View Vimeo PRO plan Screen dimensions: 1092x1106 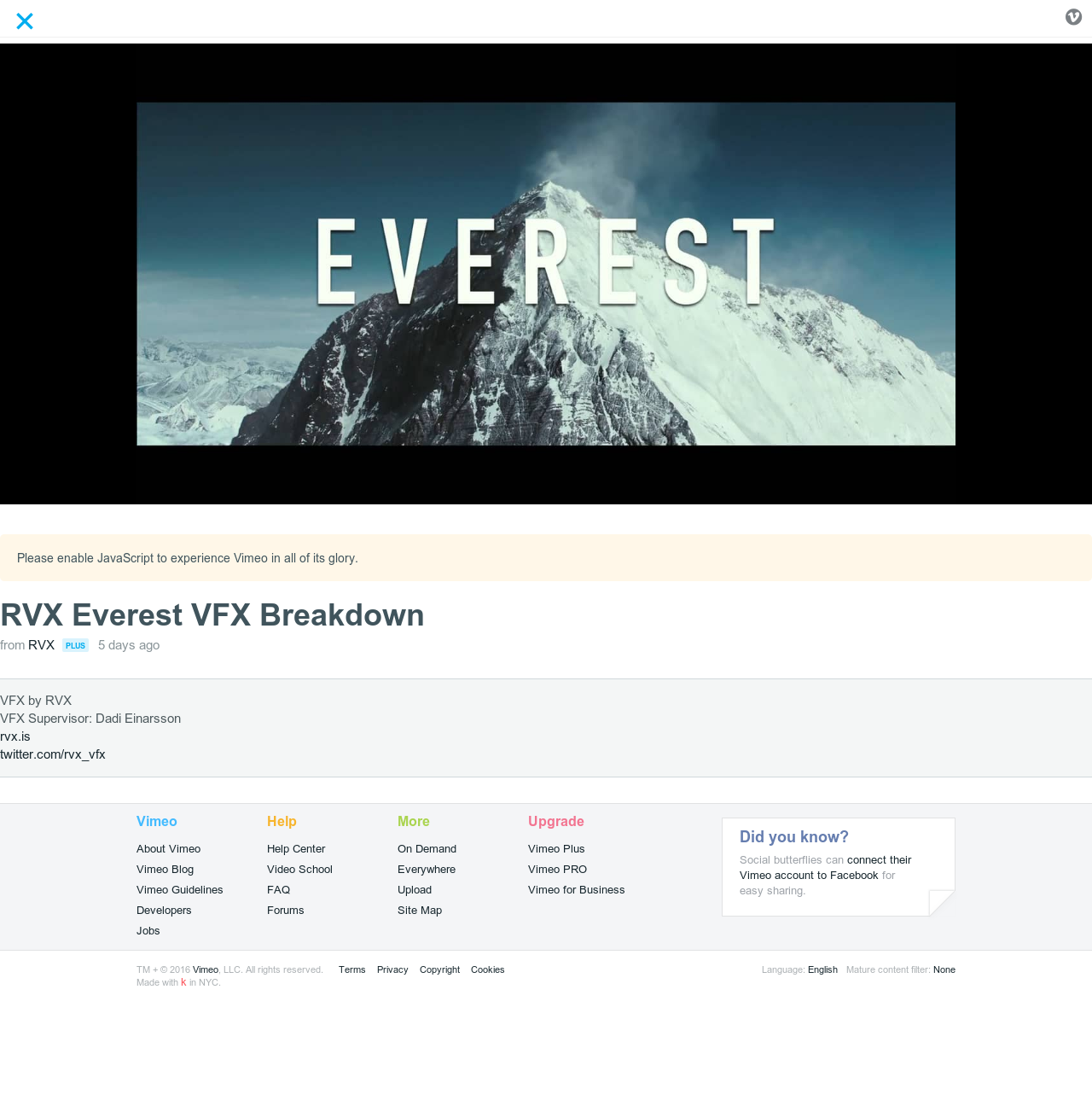tap(557, 870)
